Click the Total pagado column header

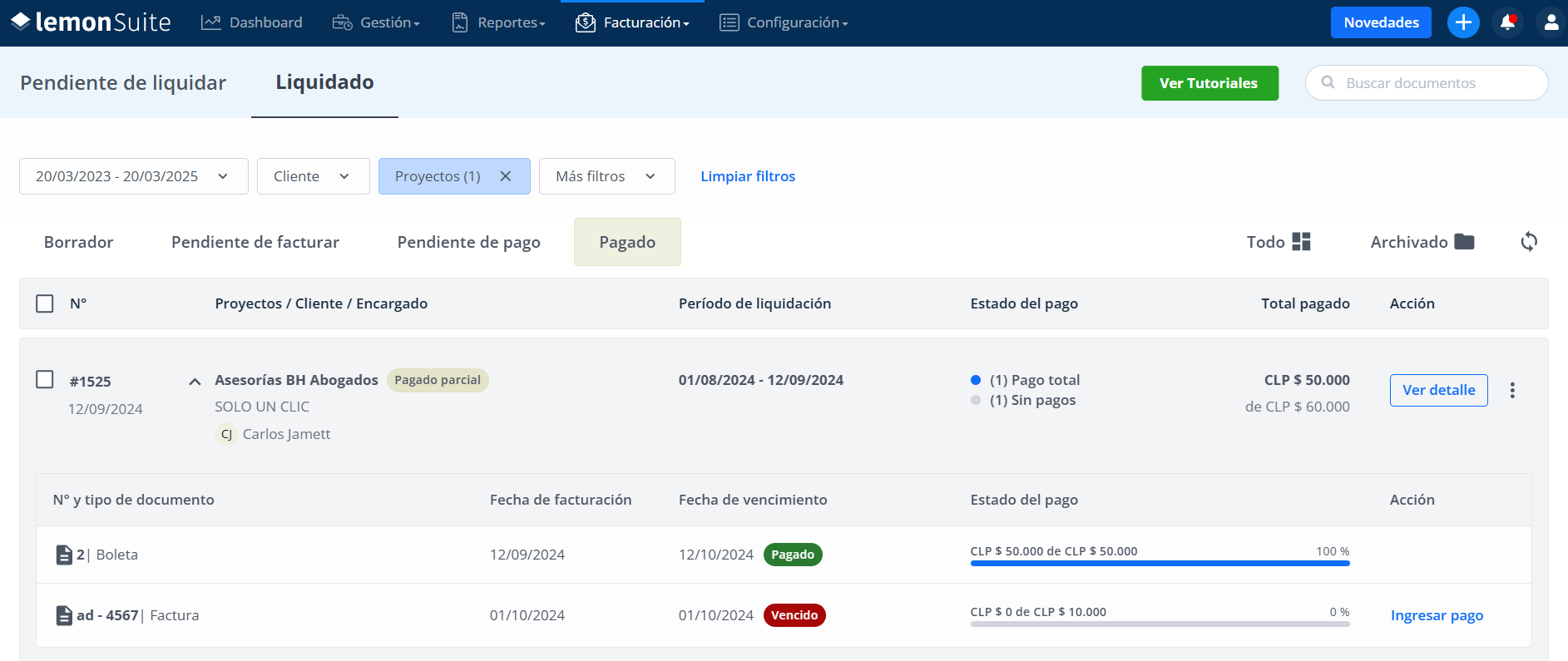pyautogui.click(x=1305, y=303)
